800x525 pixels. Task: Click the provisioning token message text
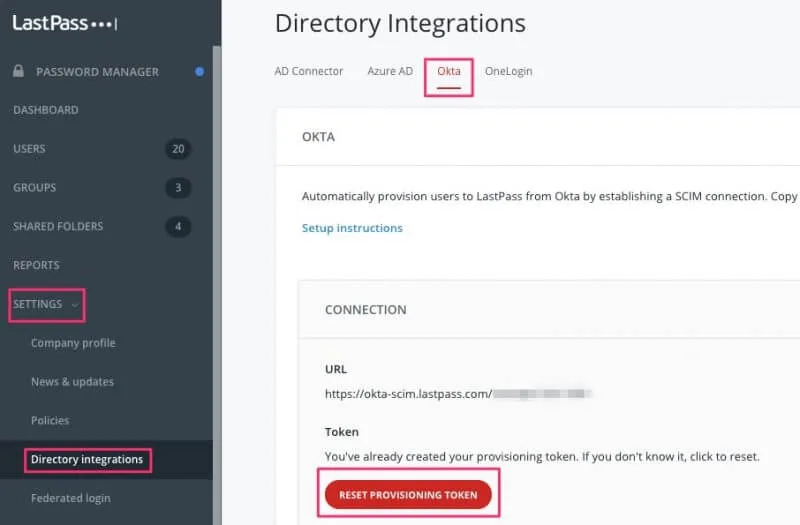point(542,457)
